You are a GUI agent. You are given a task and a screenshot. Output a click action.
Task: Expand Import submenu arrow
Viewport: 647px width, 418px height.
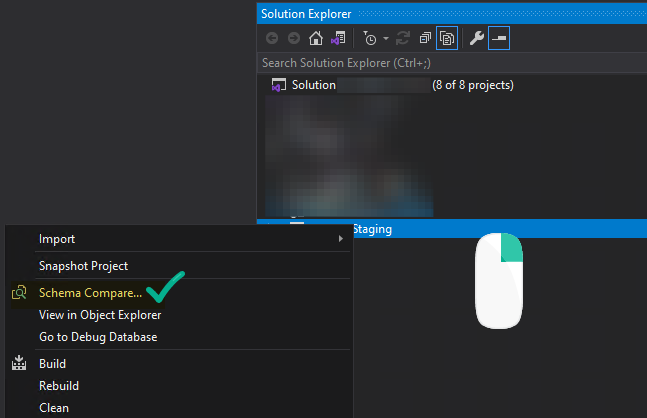(340, 239)
